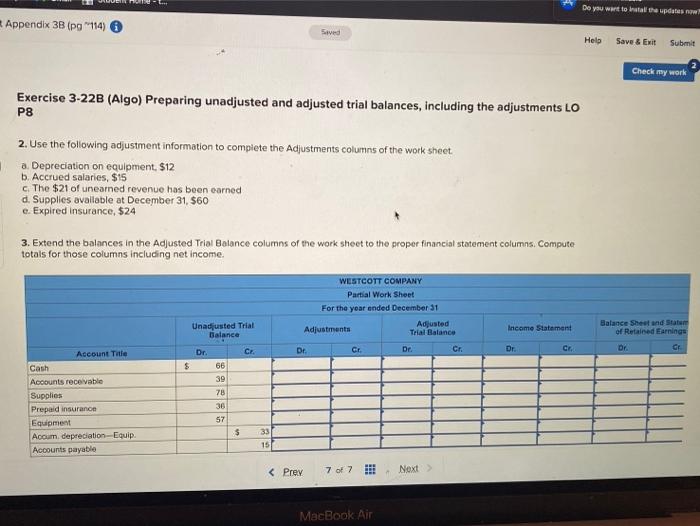The width and height of the screenshot is (700, 526).
Task: Click the Exercise 3-22B heading
Action: tap(298, 105)
